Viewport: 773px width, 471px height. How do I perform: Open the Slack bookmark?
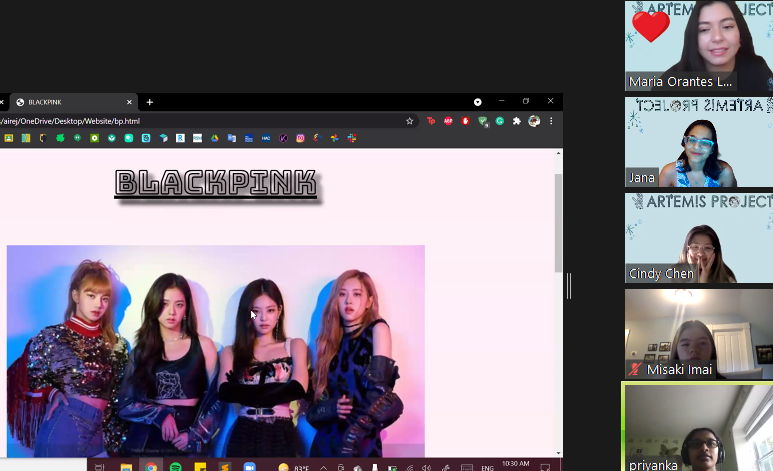tap(351, 138)
